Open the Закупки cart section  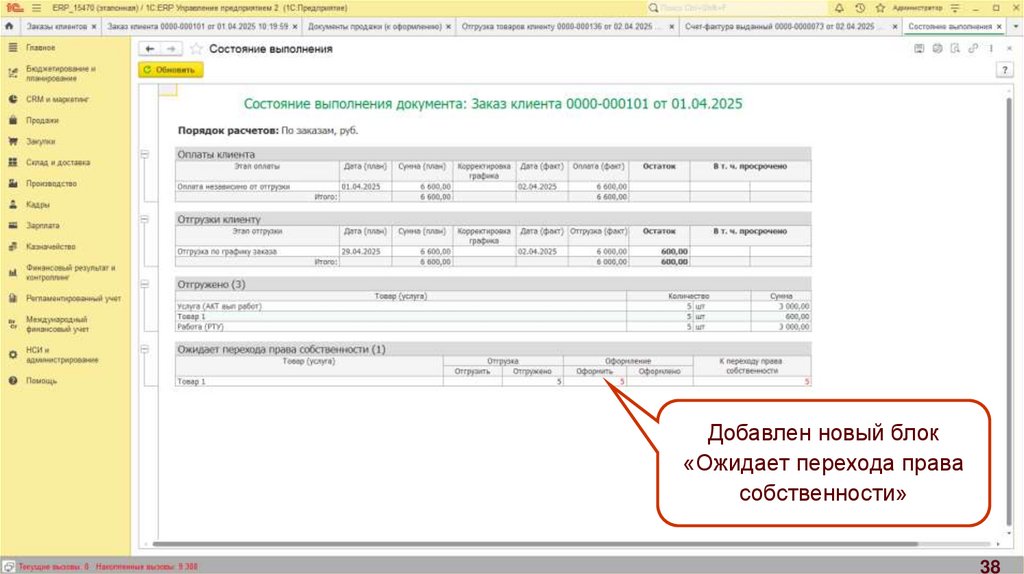40,141
